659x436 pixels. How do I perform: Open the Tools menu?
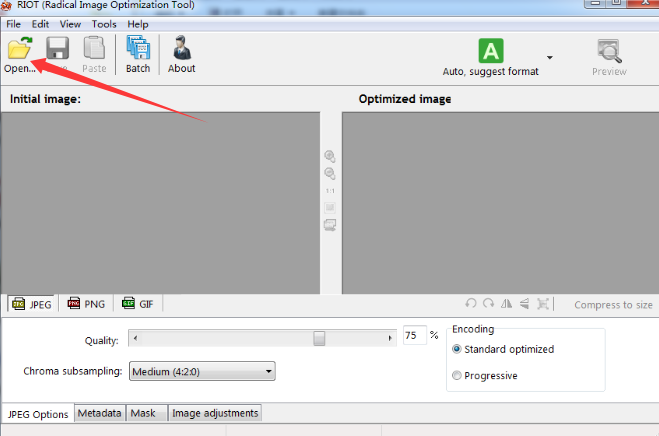[x=104, y=24]
